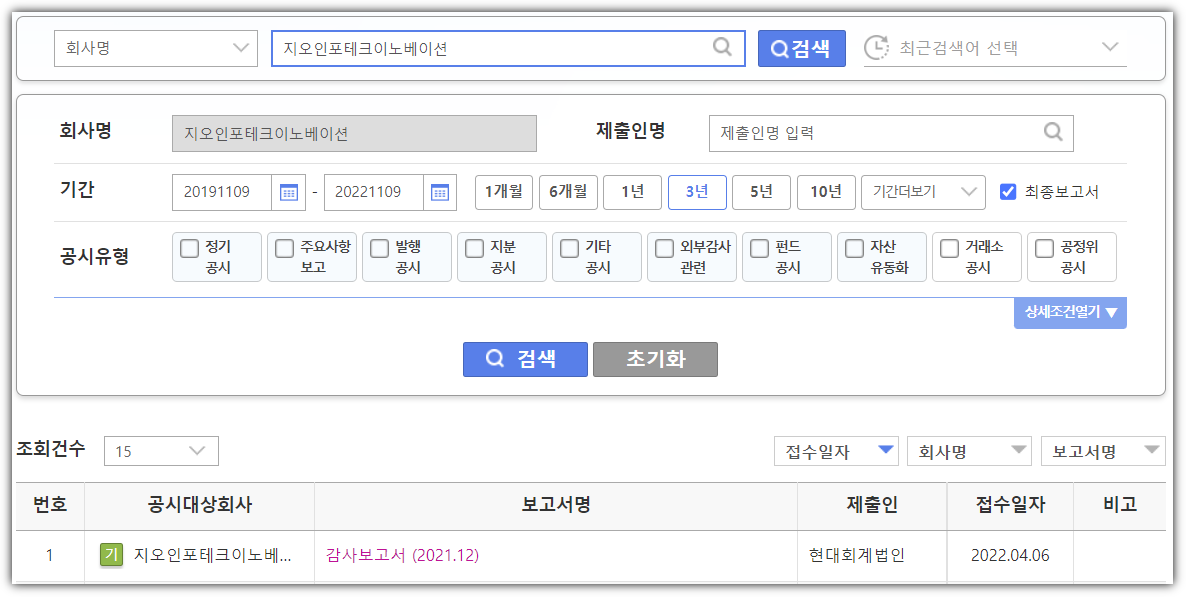Click the green 기 badge icon in row 1
The height and width of the screenshot is (597, 1186).
pyautogui.click(x=111, y=555)
